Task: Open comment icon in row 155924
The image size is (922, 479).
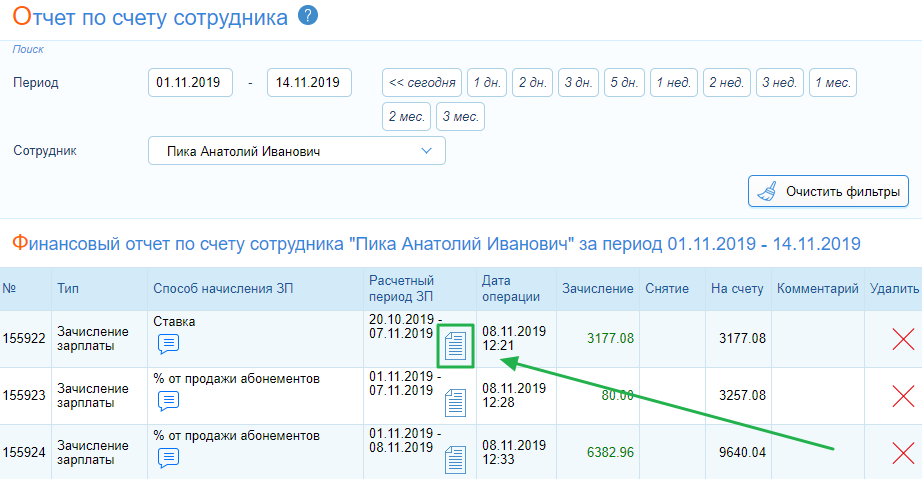Action: (168, 458)
